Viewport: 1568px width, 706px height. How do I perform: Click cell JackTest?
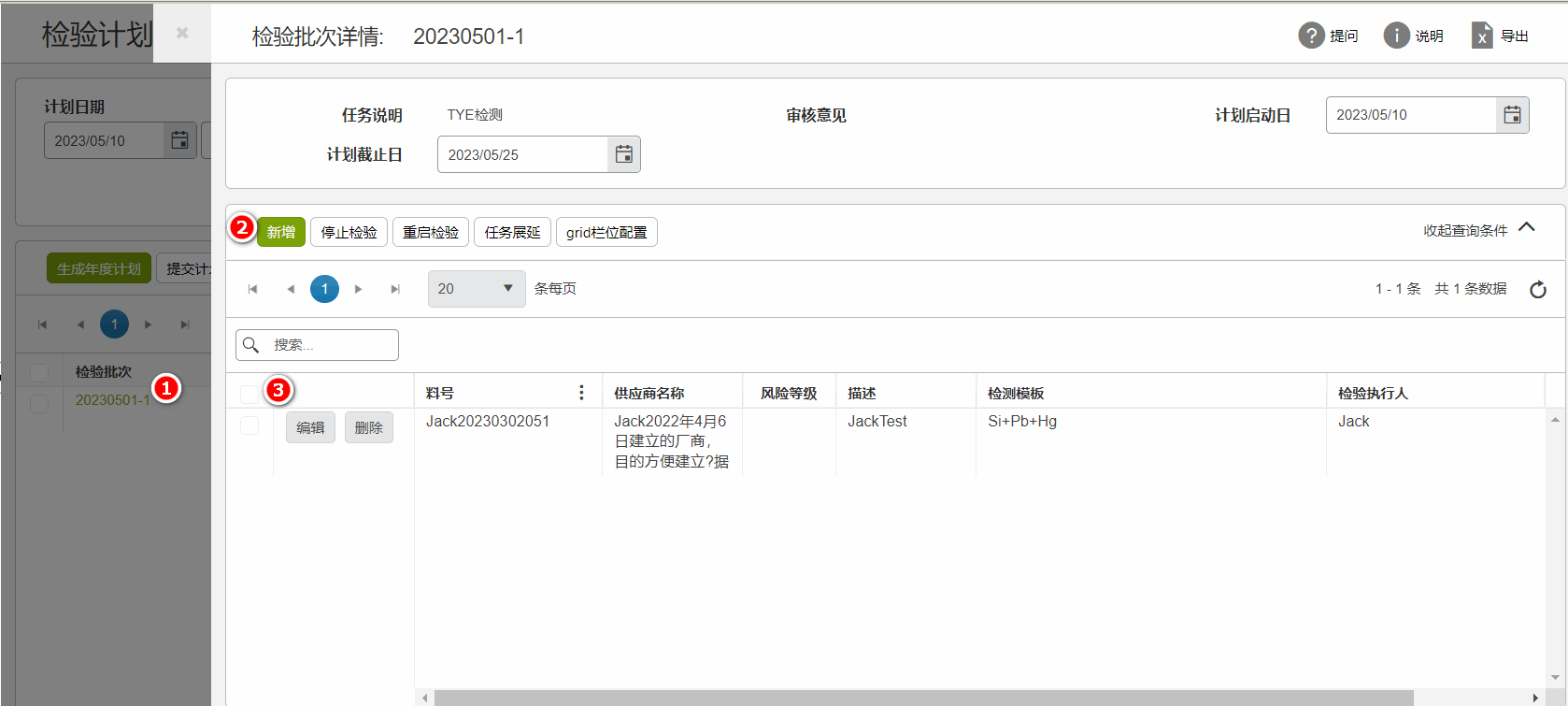877,421
